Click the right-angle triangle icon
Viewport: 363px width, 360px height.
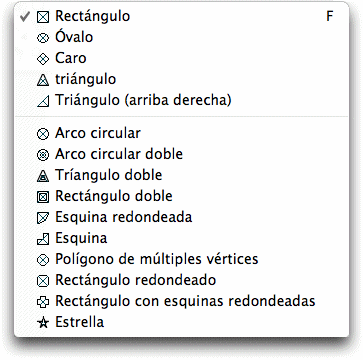click(43, 101)
